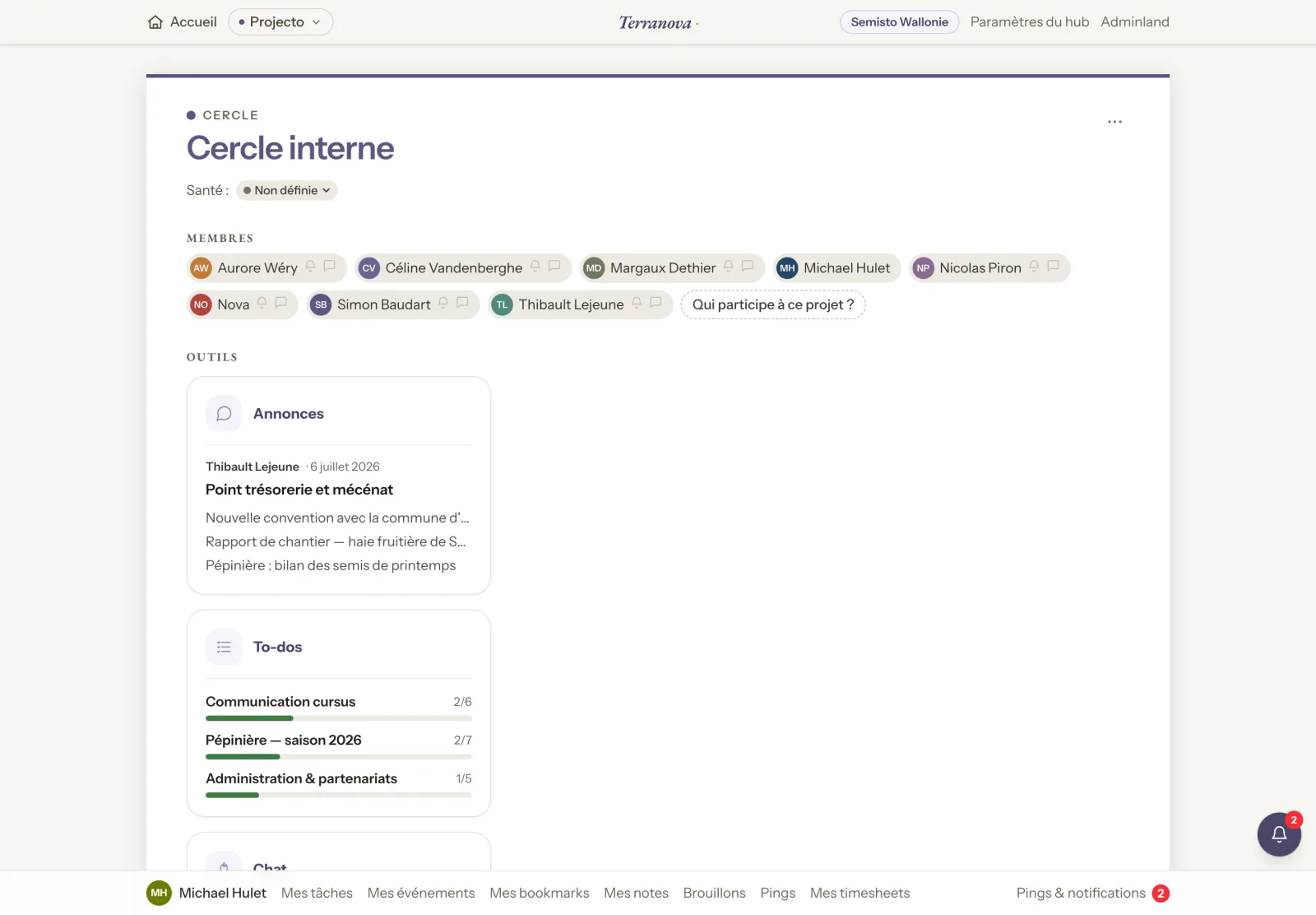
Task: Toggle notifications bell for Nicolas Piron
Action: pyautogui.click(x=1034, y=267)
